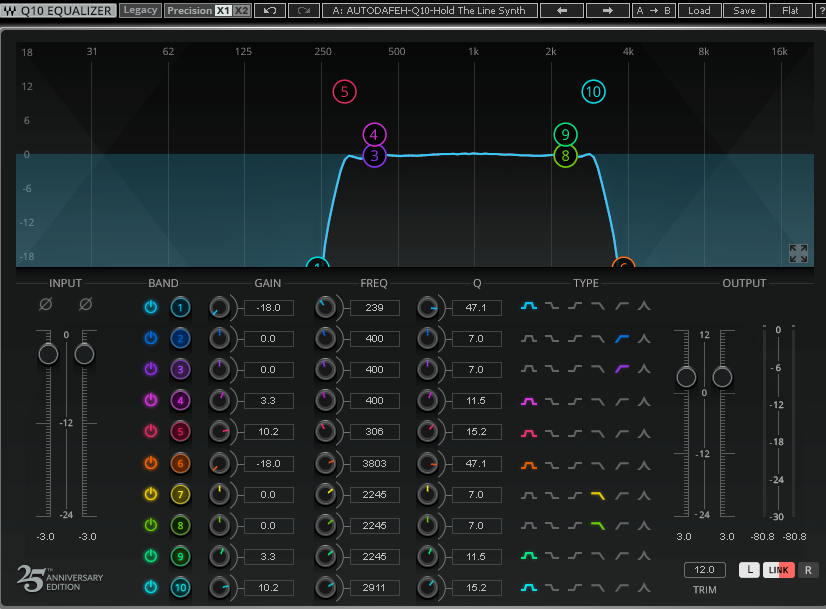Toggle band 4 power button
Screen dimensions: 826x609
[151, 400]
